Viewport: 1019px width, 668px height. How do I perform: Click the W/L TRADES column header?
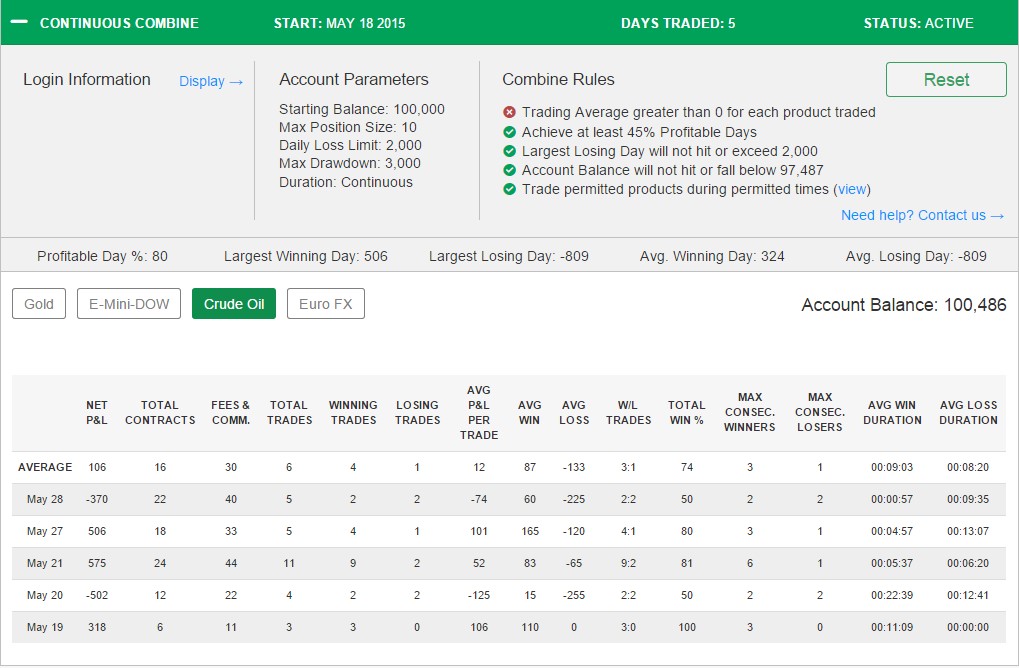click(628, 413)
